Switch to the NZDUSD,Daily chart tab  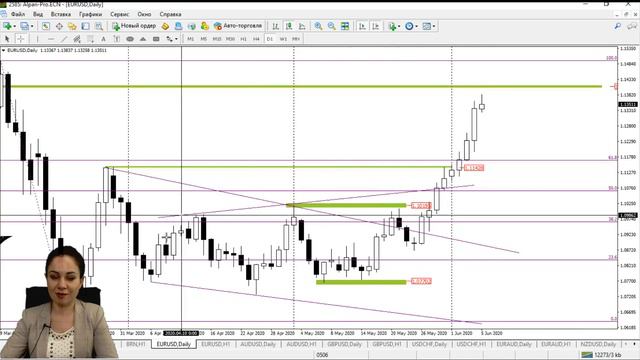598,344
